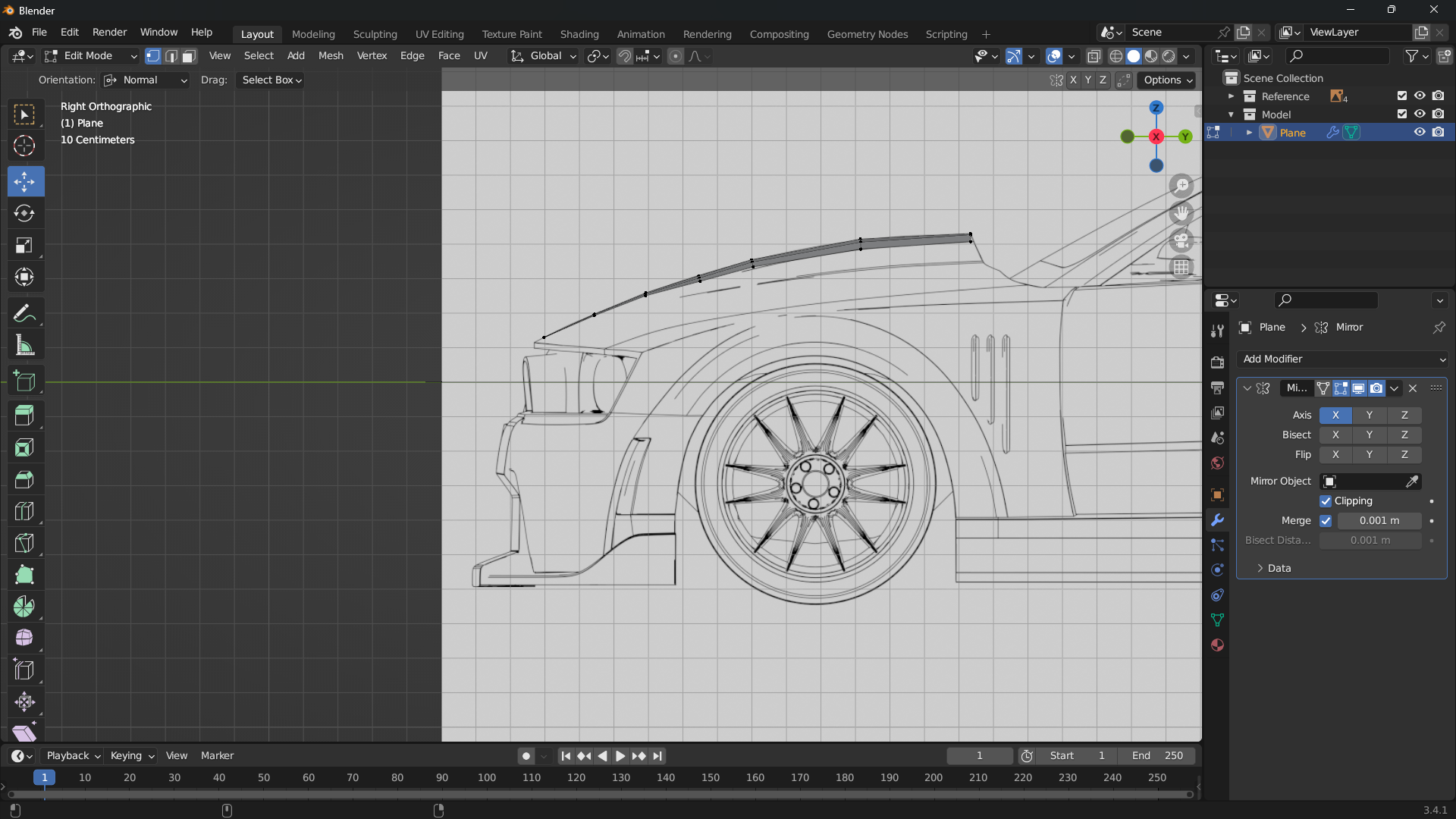Viewport: 1456px width, 819px height.
Task: Select the Annotate pencil tool
Action: point(24,313)
